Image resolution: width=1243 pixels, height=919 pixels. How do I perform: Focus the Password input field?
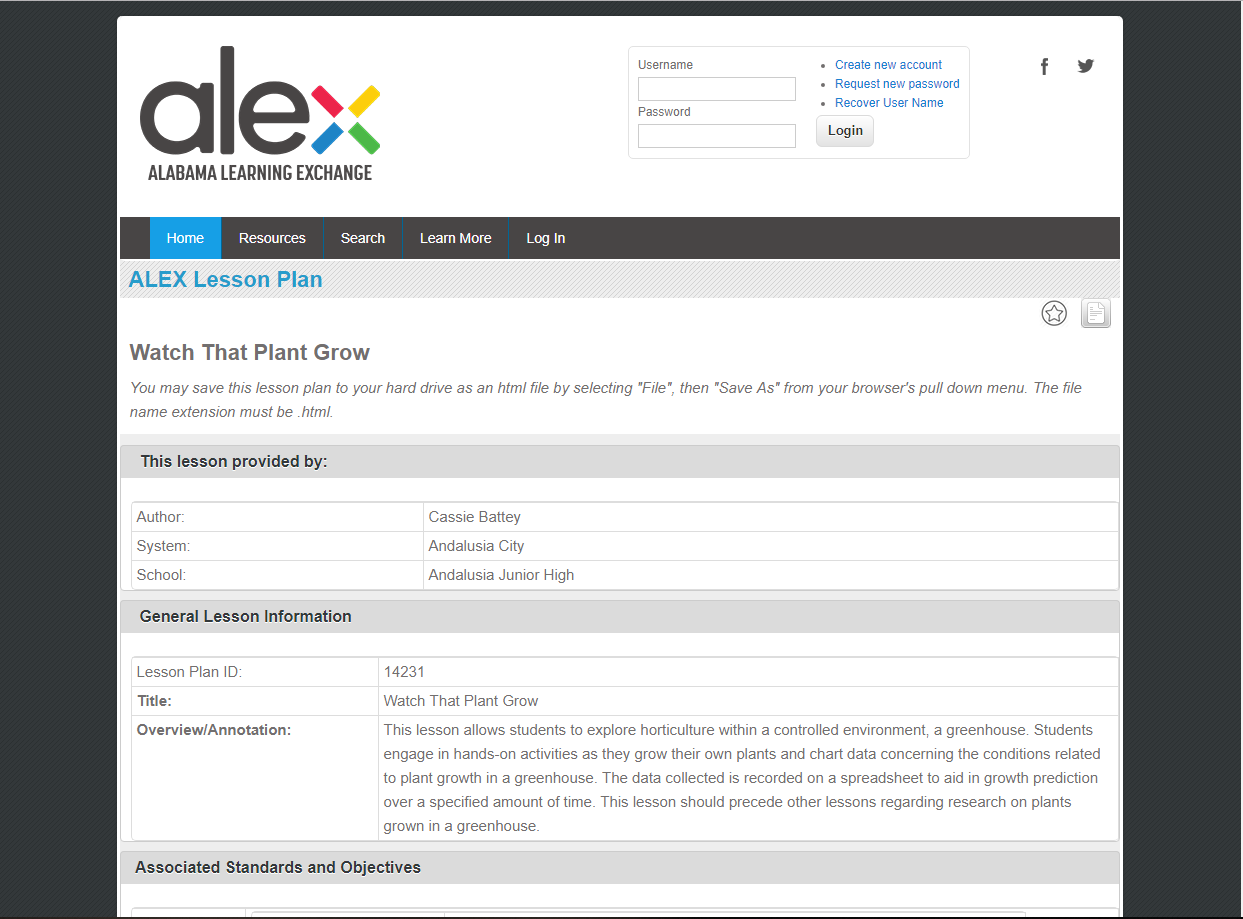point(716,136)
